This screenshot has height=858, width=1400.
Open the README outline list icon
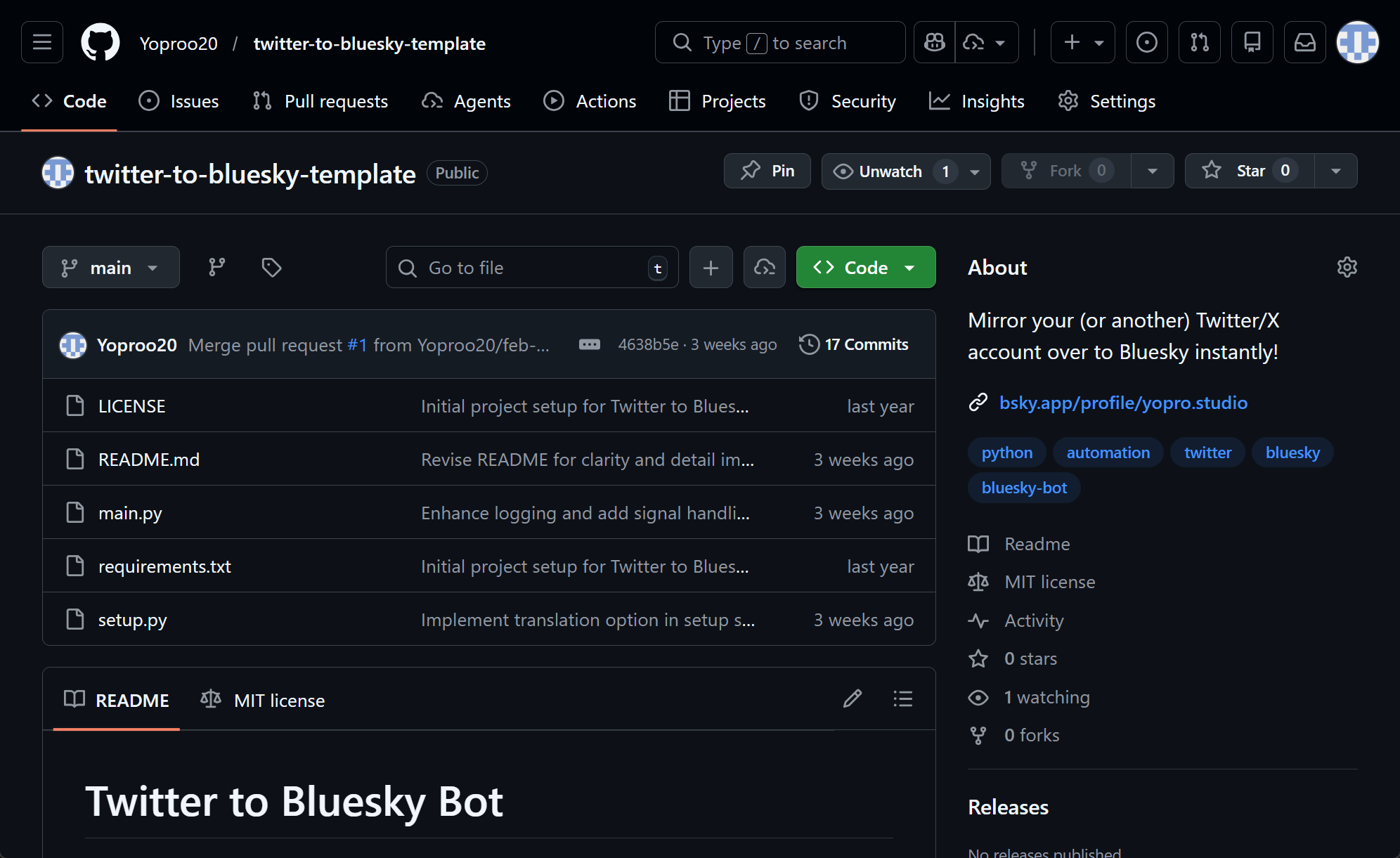coord(902,698)
